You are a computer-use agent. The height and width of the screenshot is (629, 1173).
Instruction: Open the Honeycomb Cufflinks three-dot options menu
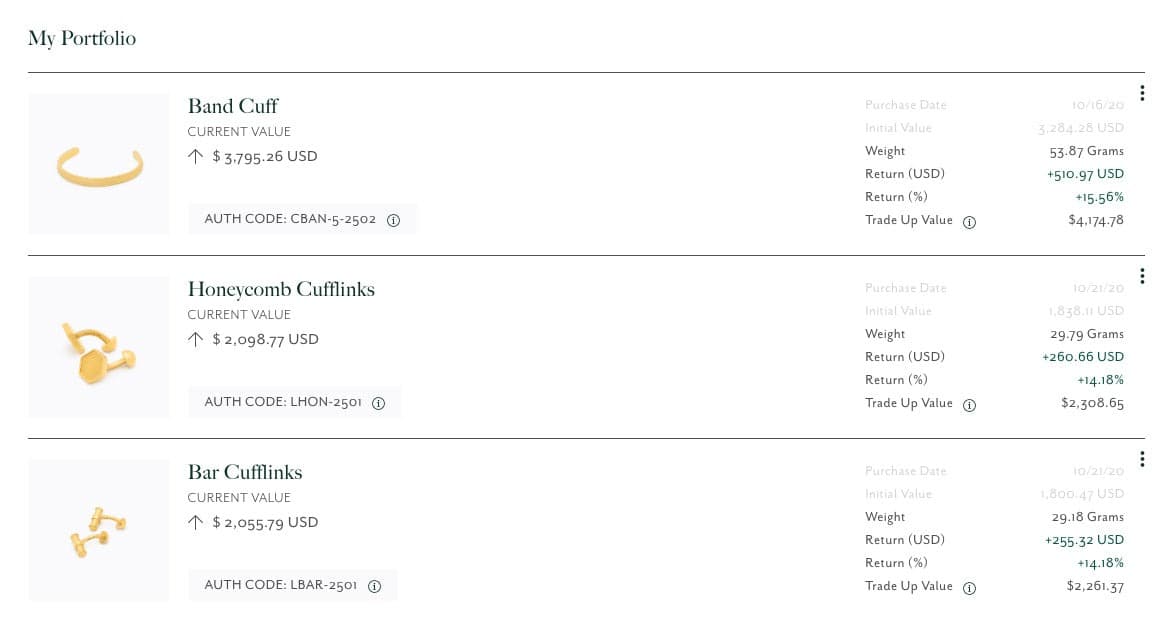(x=1142, y=276)
